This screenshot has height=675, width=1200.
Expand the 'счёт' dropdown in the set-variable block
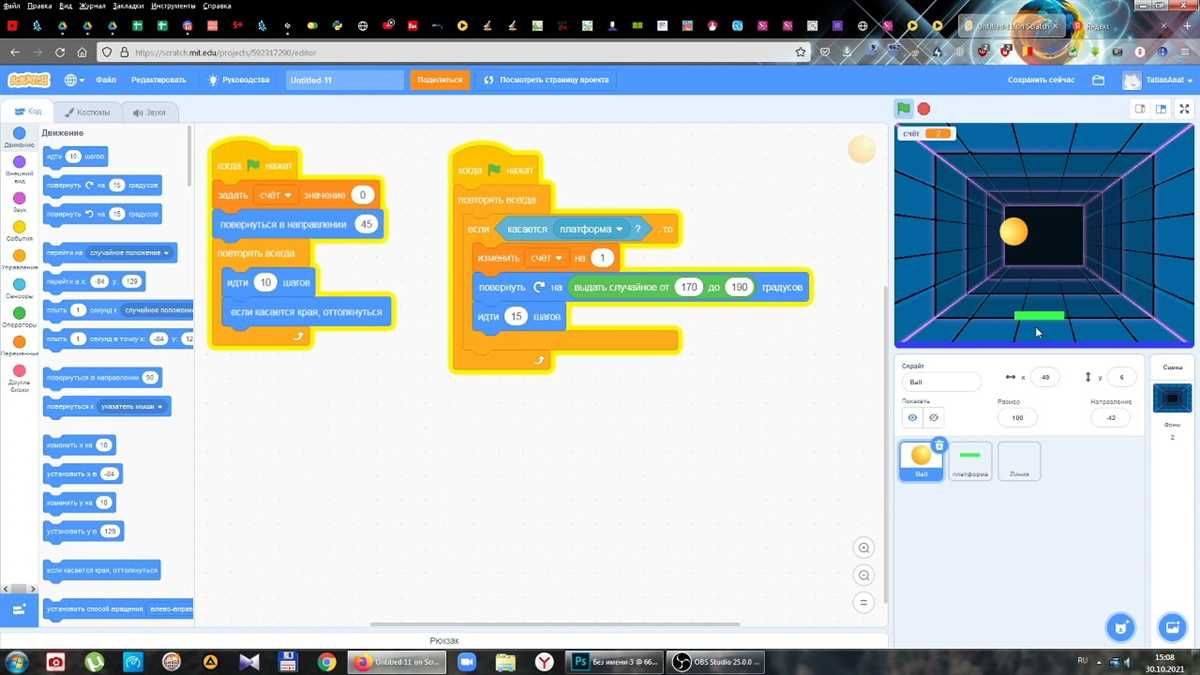pos(288,196)
